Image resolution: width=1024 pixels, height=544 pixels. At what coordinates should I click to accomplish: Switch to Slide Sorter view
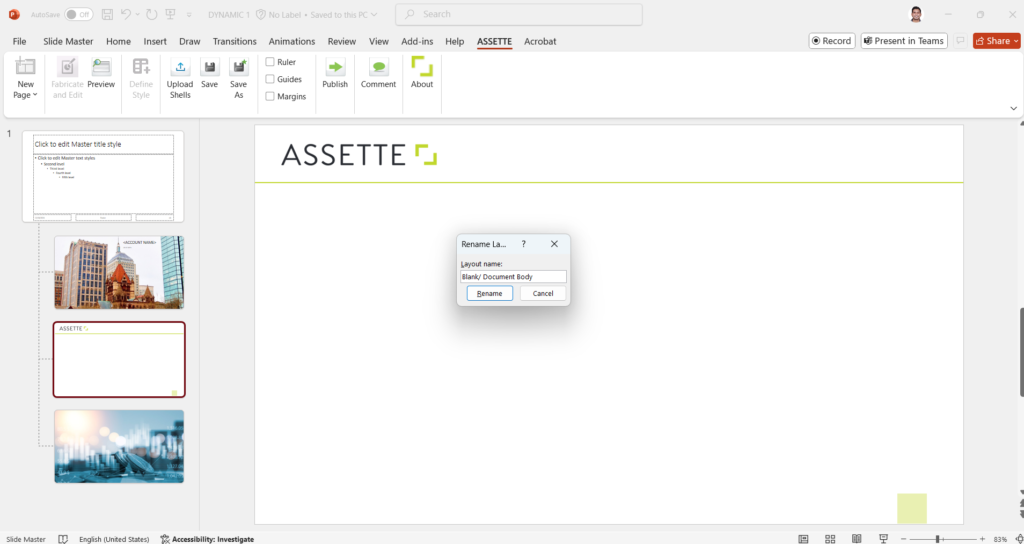point(830,539)
